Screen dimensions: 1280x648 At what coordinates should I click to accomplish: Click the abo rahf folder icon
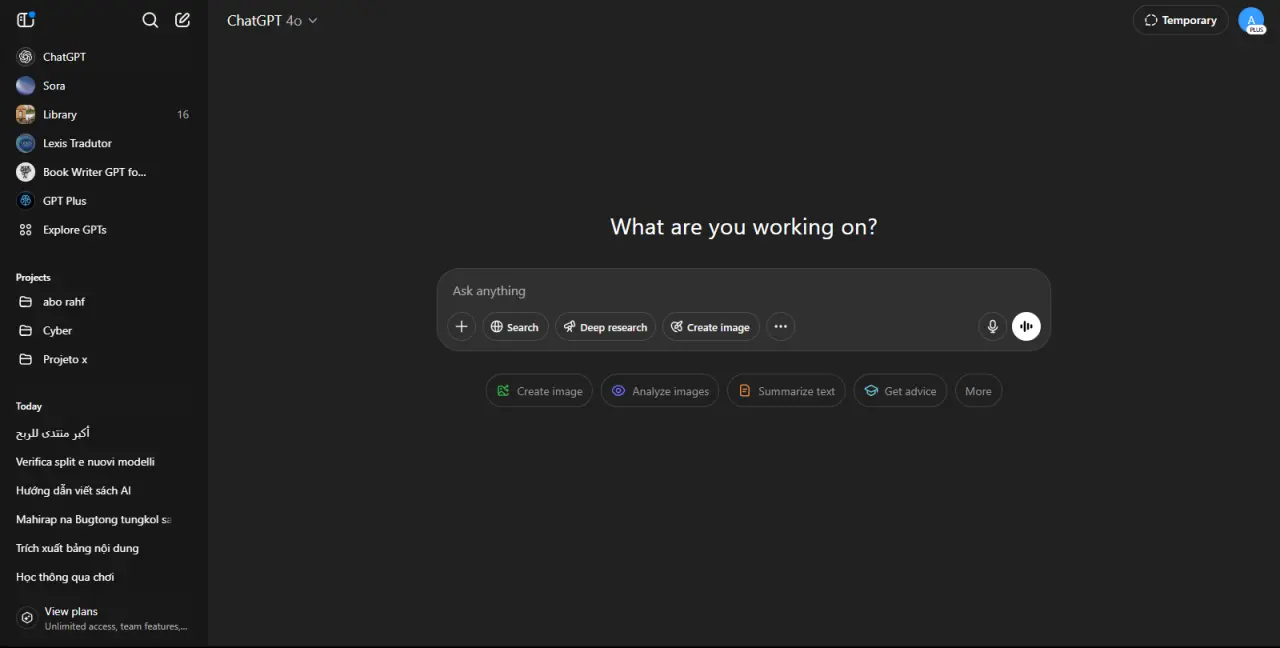click(x=26, y=302)
